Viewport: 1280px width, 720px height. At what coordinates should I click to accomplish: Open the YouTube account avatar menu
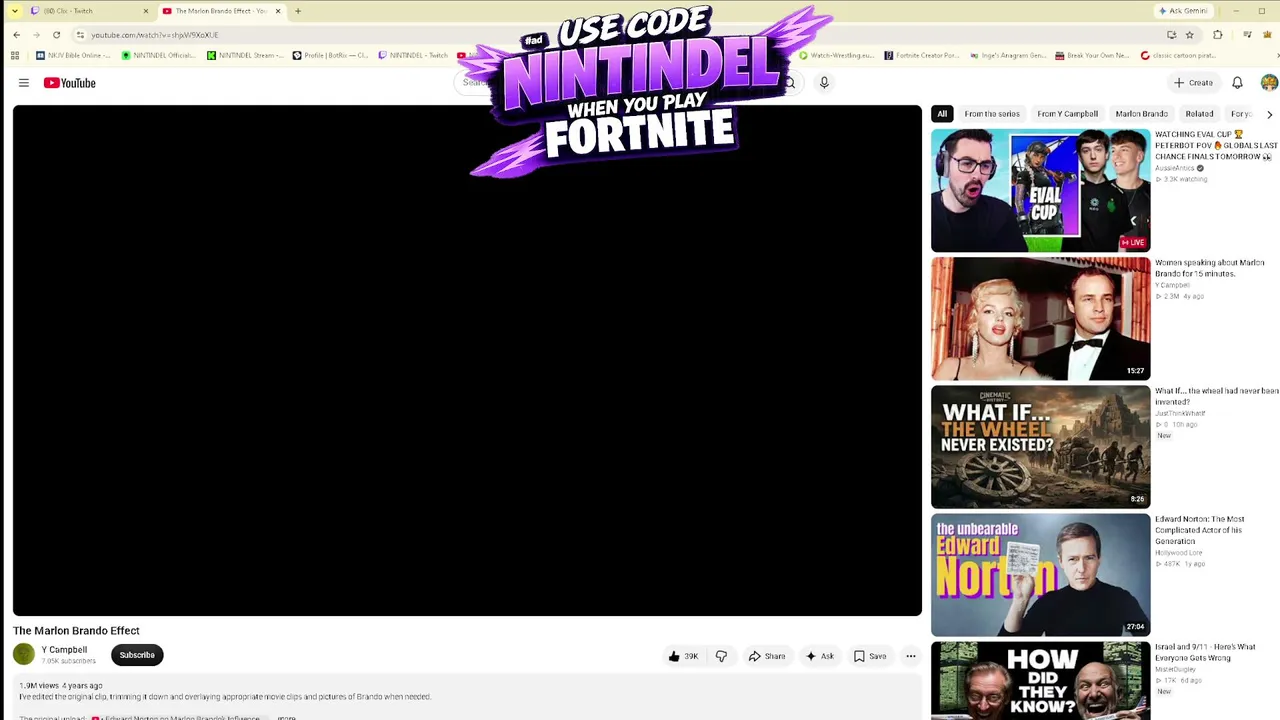click(x=1269, y=83)
